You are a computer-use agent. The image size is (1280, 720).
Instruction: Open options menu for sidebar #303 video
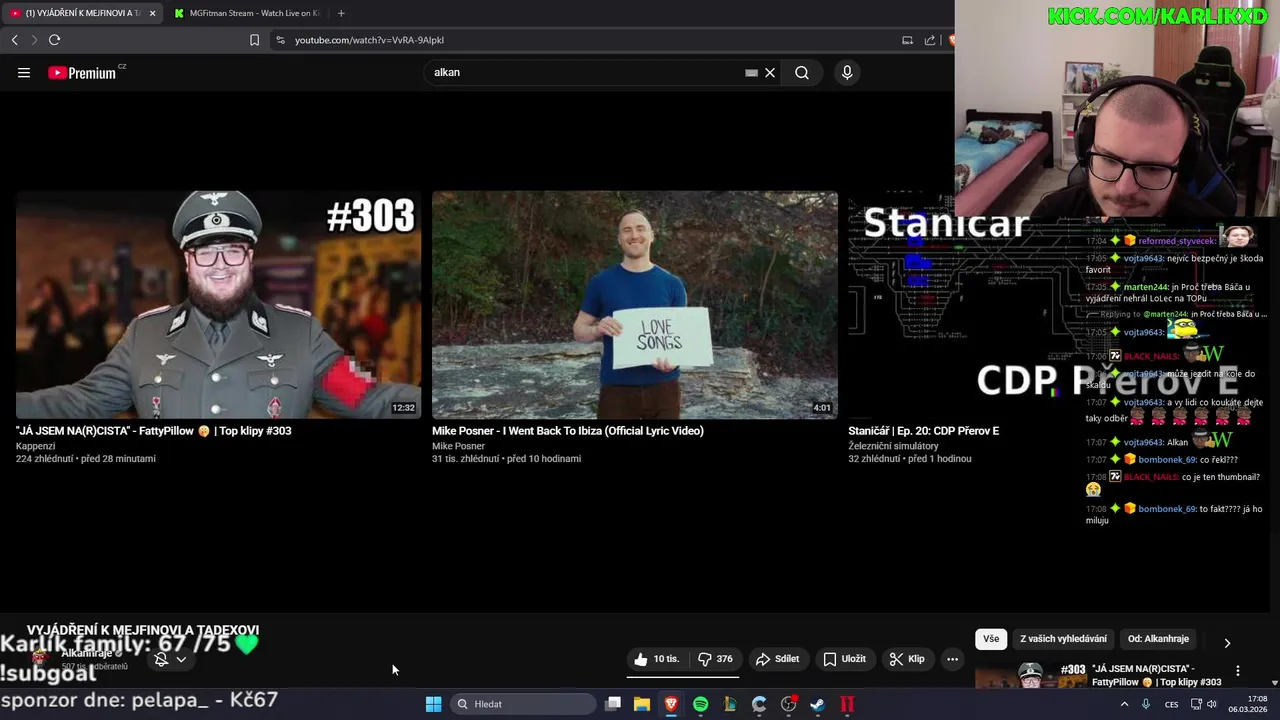(x=1238, y=671)
